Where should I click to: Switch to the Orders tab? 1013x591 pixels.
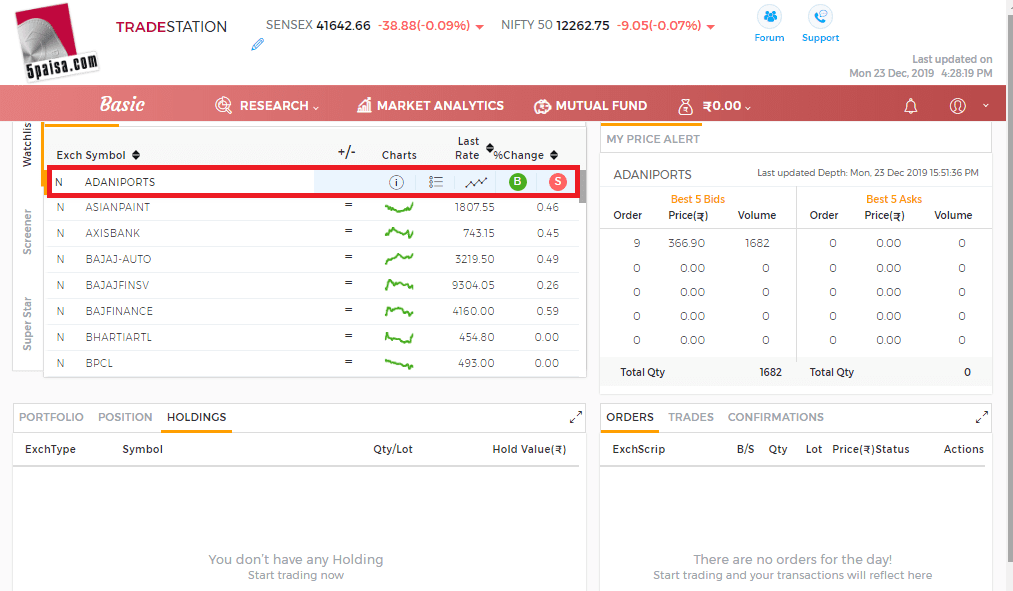pos(630,417)
